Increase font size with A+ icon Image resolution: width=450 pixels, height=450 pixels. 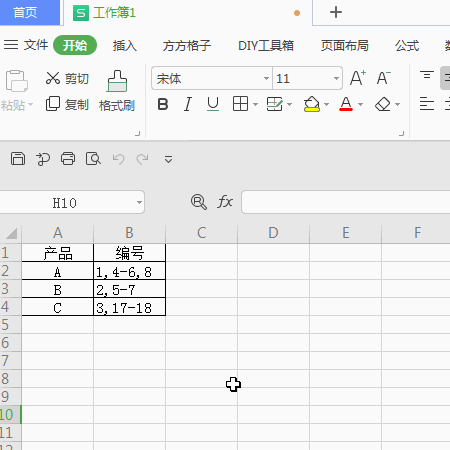pos(358,78)
